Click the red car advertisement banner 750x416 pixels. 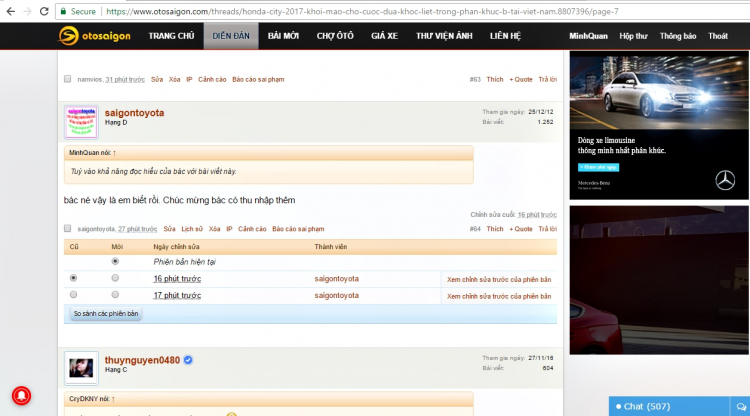point(659,280)
